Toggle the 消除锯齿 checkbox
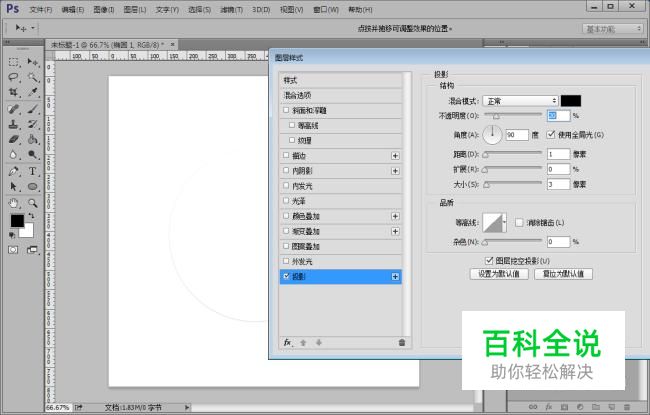The image size is (650, 415). (519, 223)
